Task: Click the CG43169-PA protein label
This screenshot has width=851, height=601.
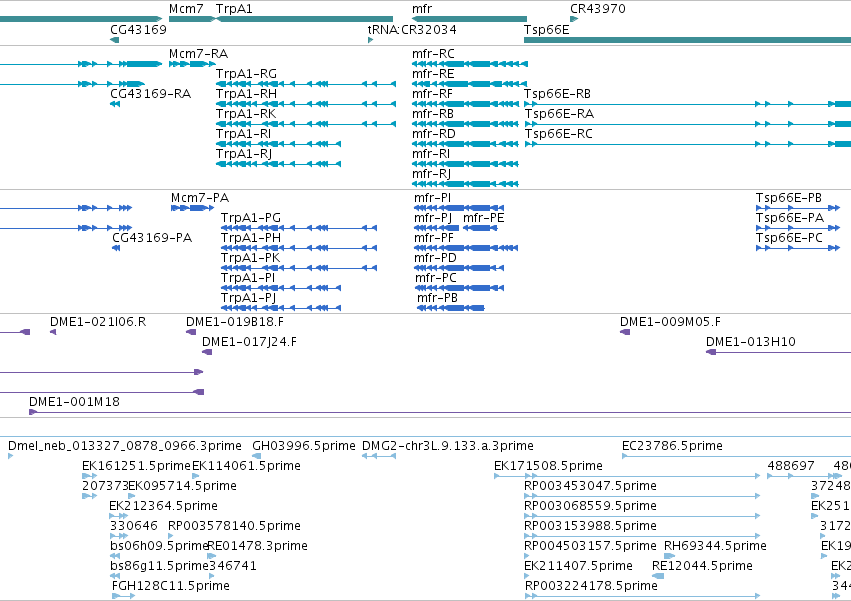Action: (152, 238)
